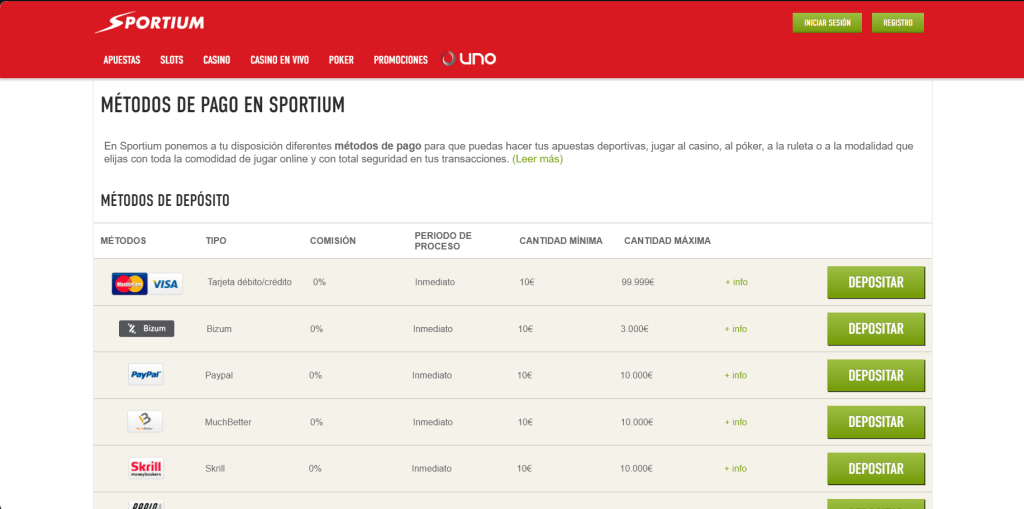Expand '+ info' in the Bizum row
This screenshot has width=1024, height=509.
coord(736,329)
